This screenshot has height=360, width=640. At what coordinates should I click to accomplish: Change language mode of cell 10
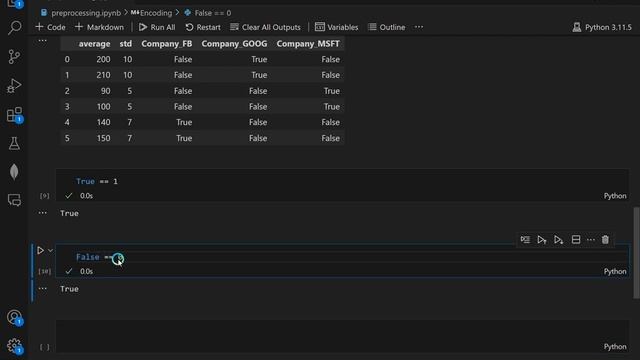pyautogui.click(x=615, y=271)
